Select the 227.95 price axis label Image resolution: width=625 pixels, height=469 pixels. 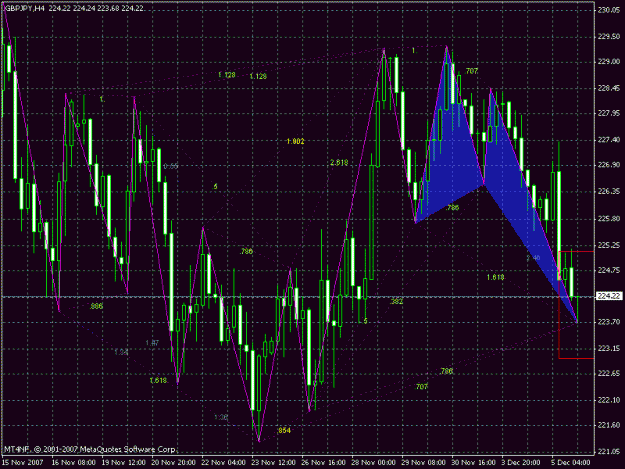click(609, 114)
